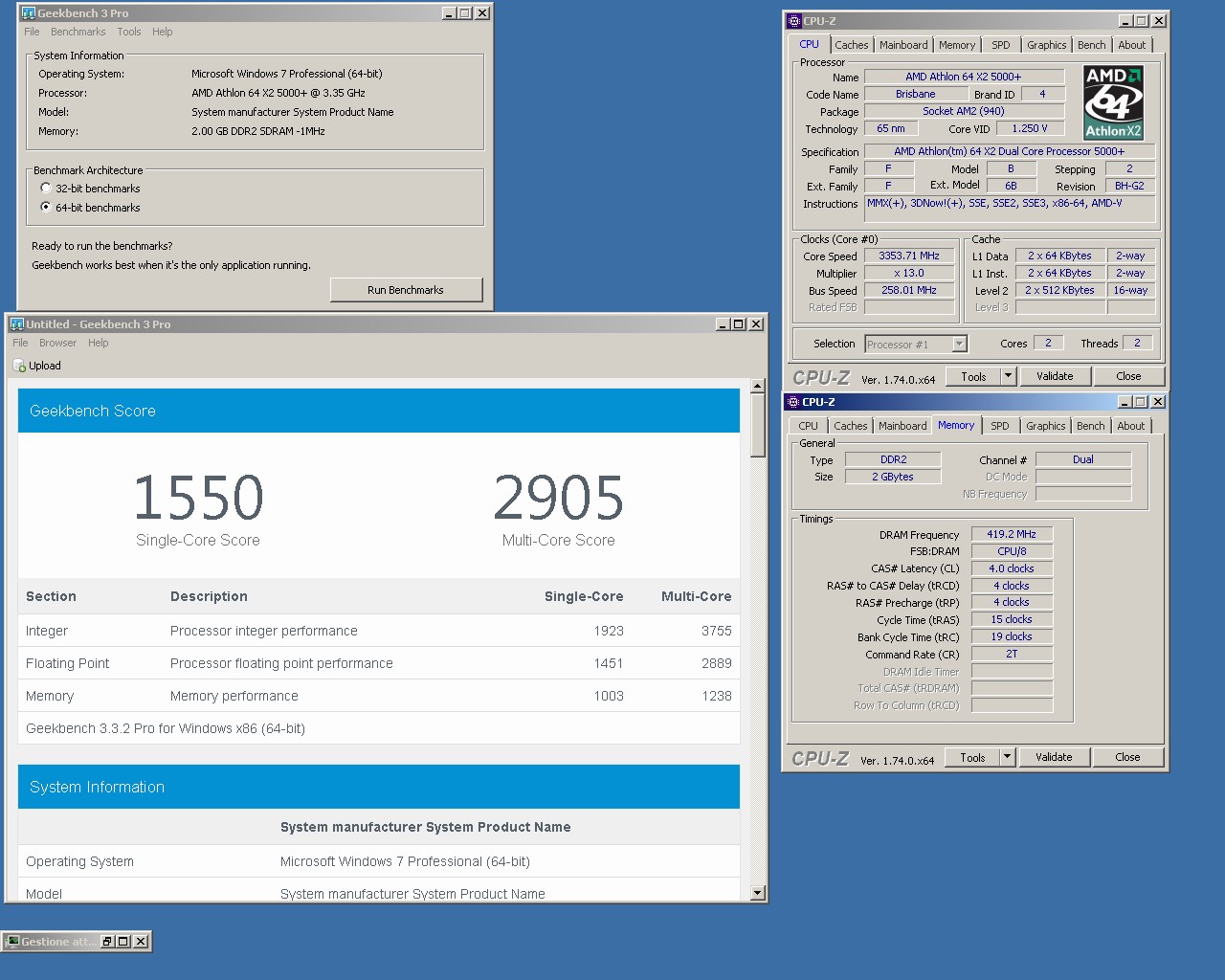This screenshot has width=1225, height=980.
Task: Switch to SPD tab in lower CPU-Z
Action: click(x=1000, y=426)
